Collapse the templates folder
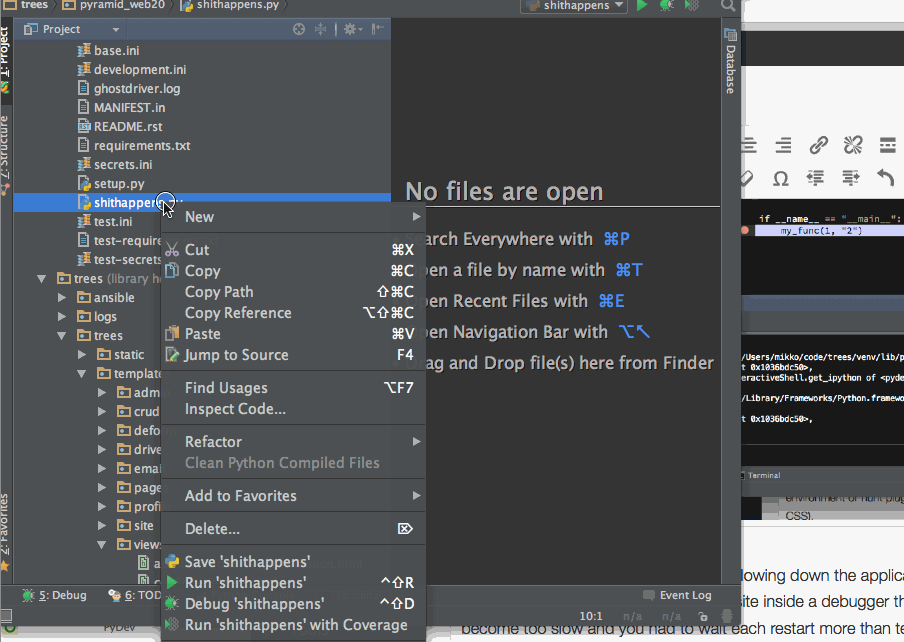 (x=82, y=373)
